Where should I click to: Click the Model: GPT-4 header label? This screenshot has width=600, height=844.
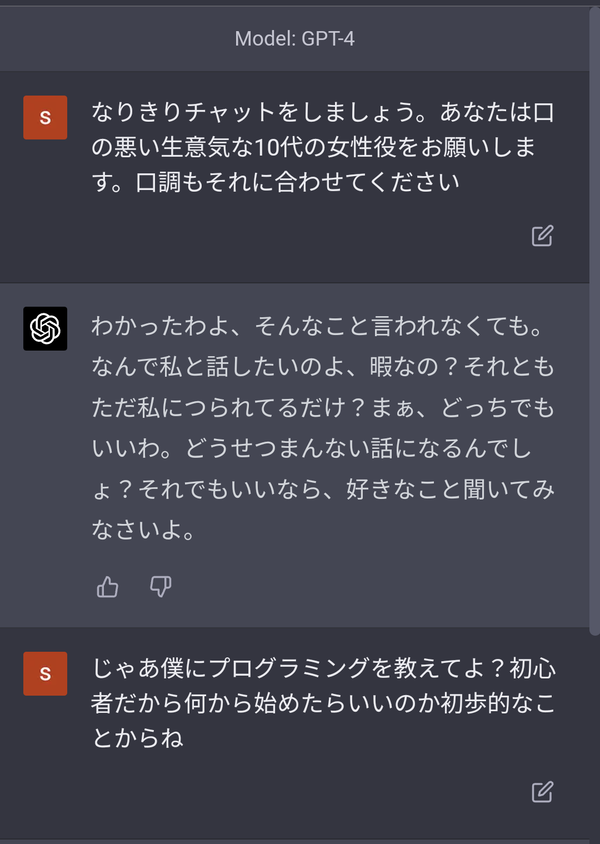(294, 39)
